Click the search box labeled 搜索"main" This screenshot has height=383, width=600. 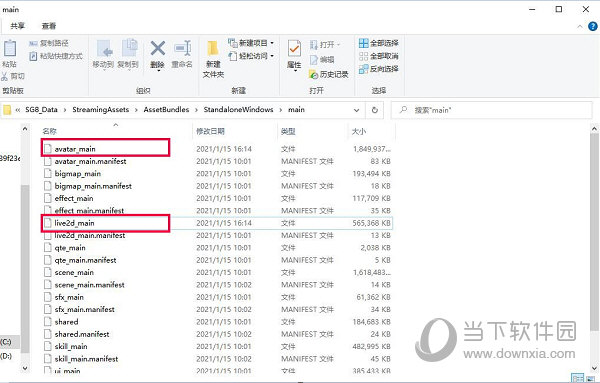[x=492, y=110]
